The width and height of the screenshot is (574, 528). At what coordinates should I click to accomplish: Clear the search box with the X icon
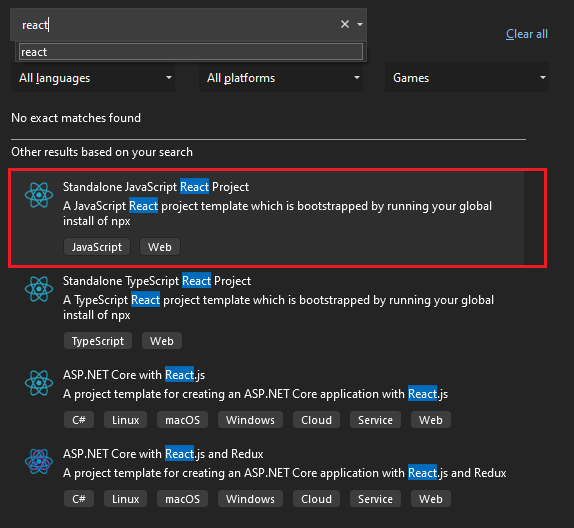pyautogui.click(x=344, y=24)
